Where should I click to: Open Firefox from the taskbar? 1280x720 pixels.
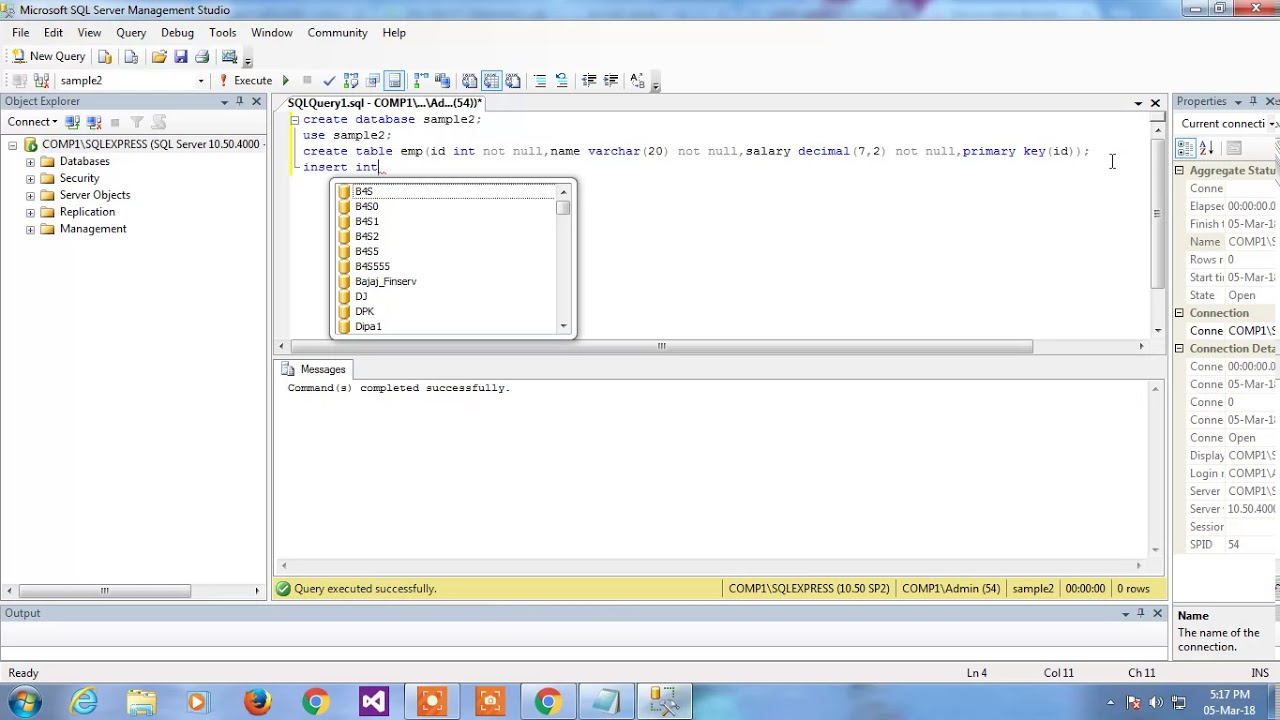(x=257, y=702)
